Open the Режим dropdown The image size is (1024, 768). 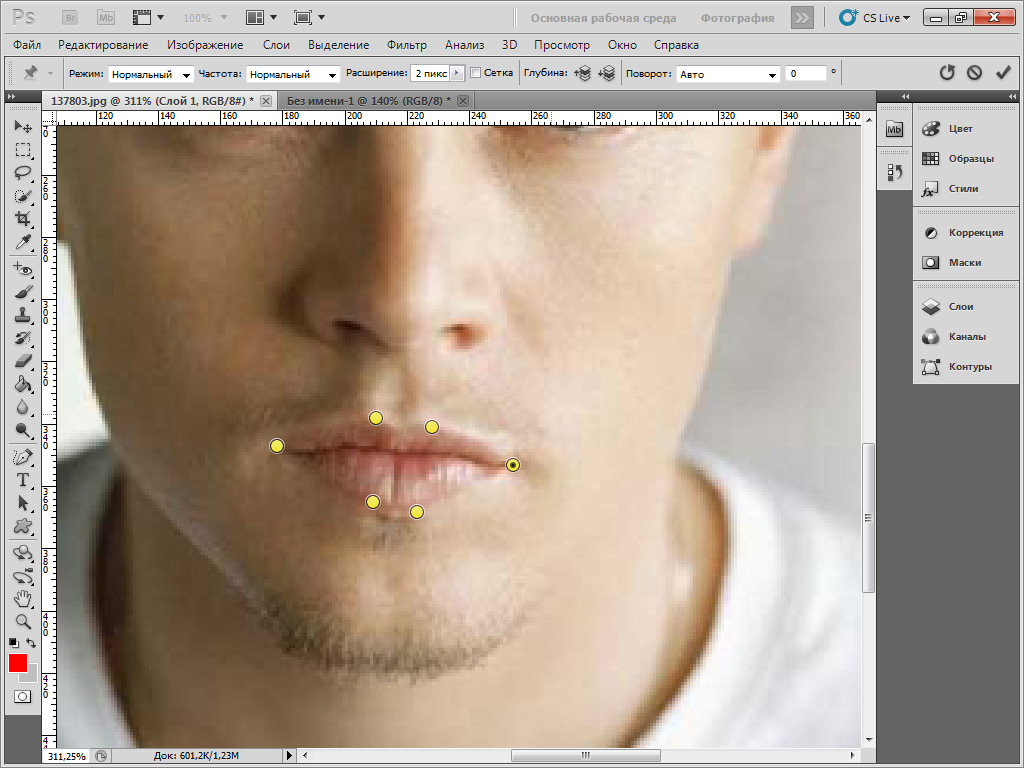pos(150,74)
